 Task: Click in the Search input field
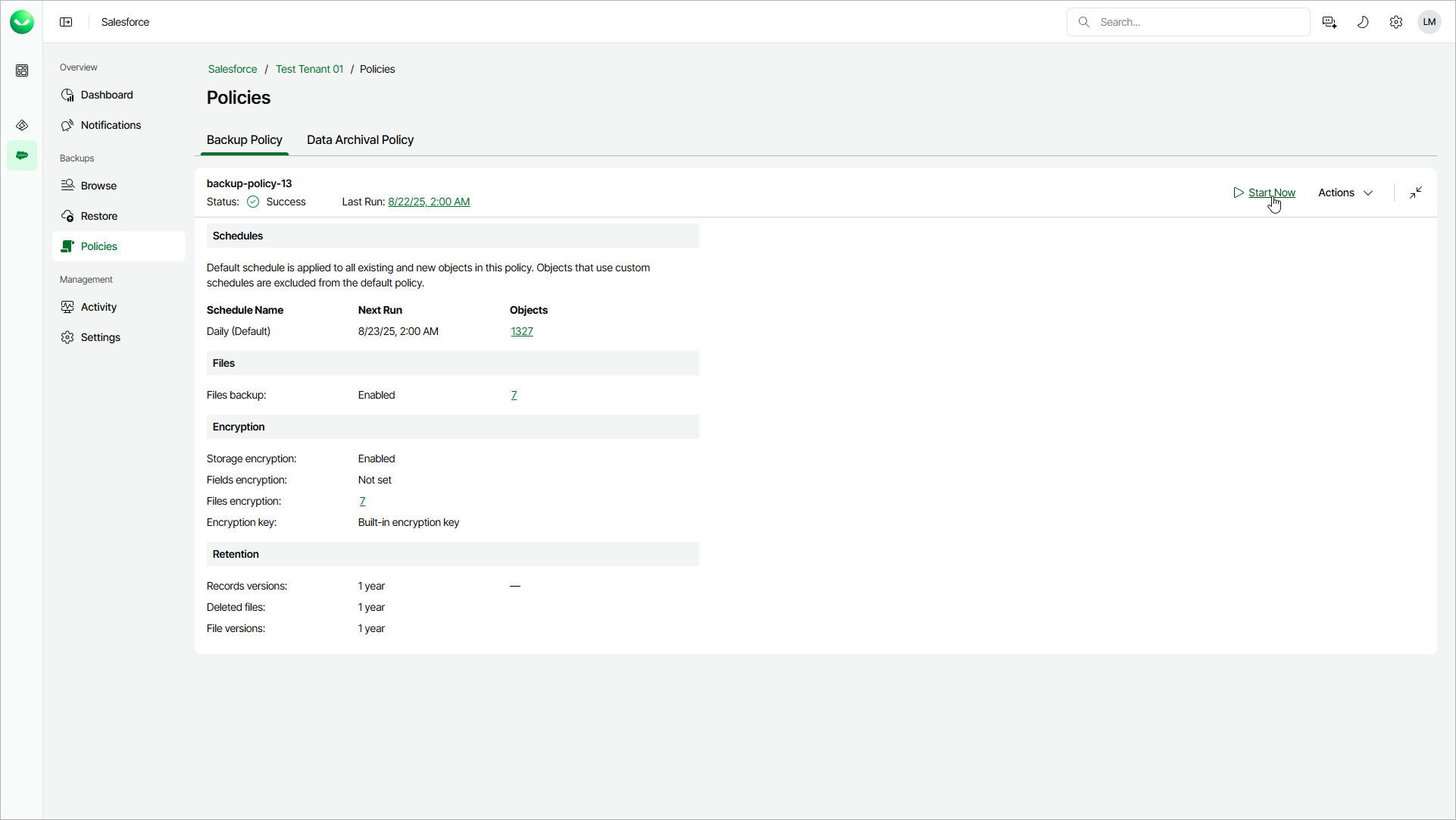pyautogui.click(x=1197, y=22)
